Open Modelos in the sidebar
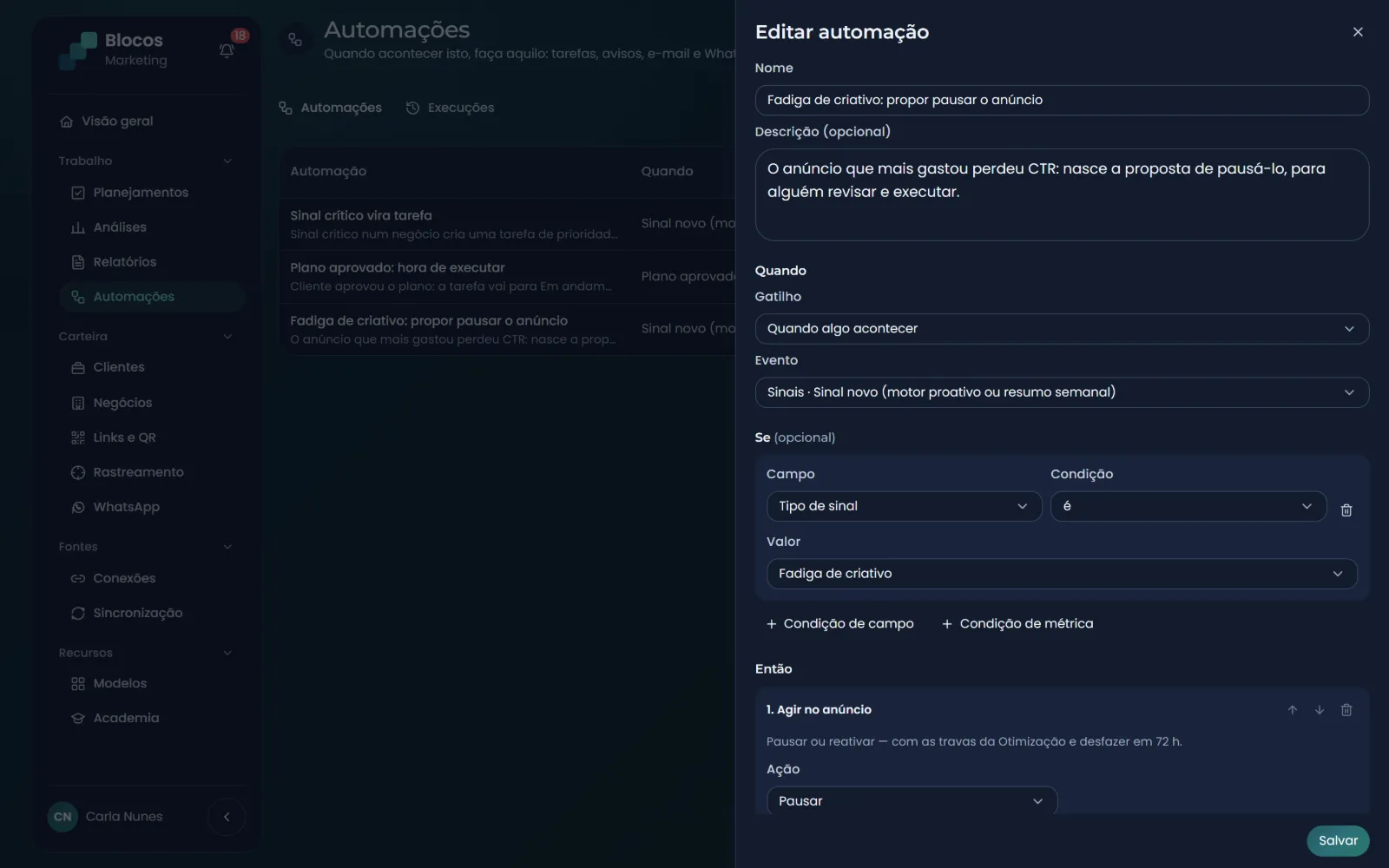Image resolution: width=1389 pixels, height=868 pixels. tap(153, 683)
